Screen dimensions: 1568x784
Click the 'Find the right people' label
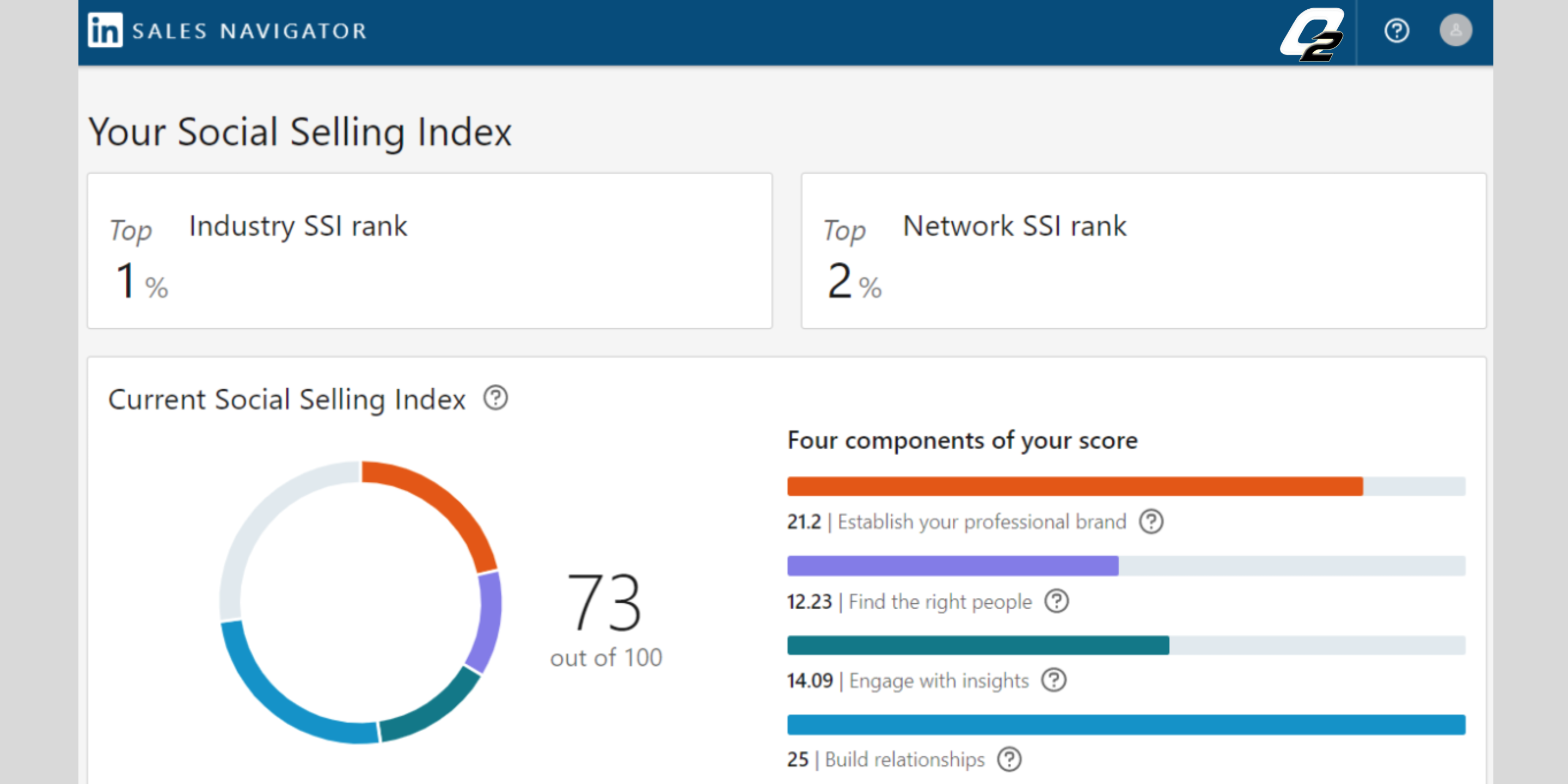pos(940,602)
